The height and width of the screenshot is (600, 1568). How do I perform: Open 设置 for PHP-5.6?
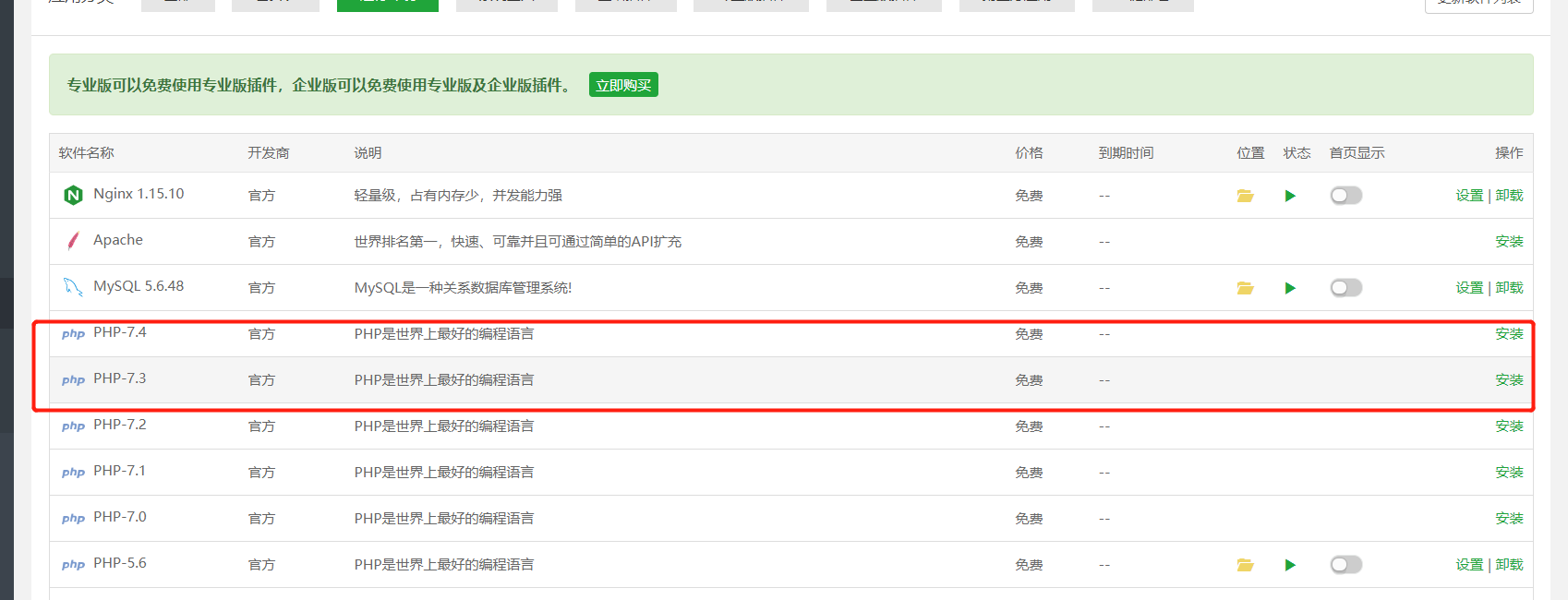(x=1469, y=565)
